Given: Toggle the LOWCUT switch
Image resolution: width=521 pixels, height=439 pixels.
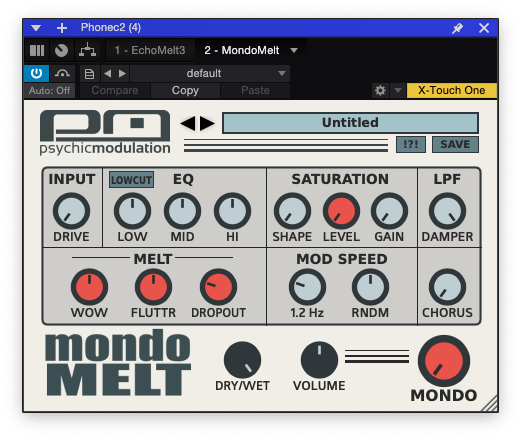Looking at the screenshot, I should 131,180.
